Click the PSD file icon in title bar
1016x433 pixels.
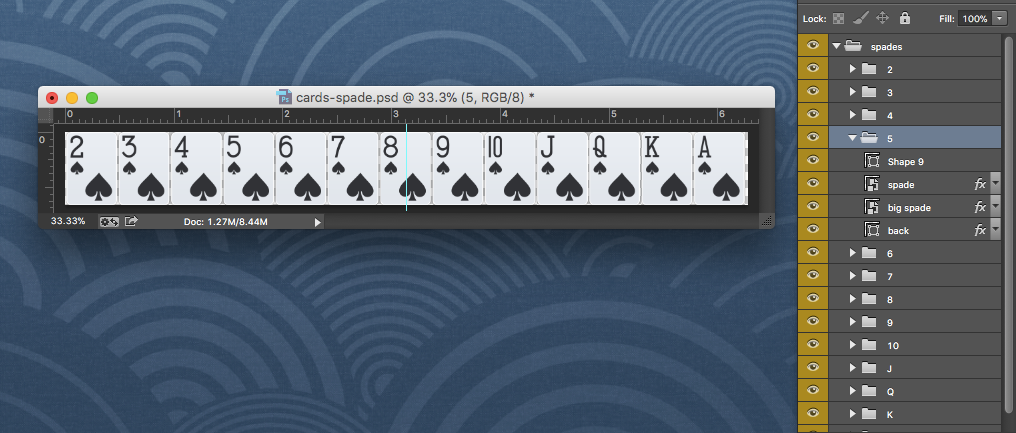[x=284, y=97]
